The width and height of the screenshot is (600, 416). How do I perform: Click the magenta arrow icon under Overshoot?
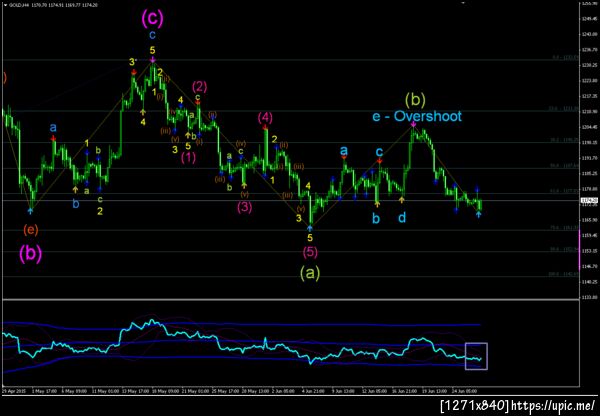[413, 124]
